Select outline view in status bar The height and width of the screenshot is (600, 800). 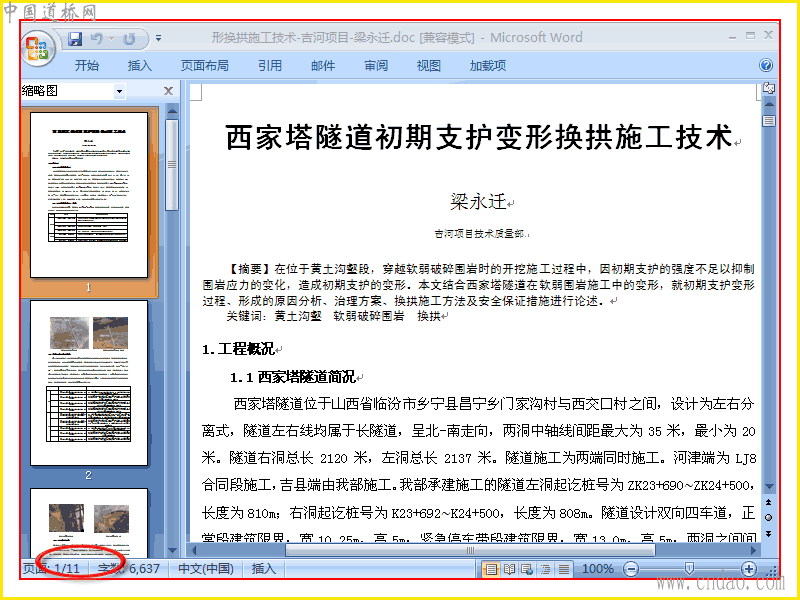click(545, 569)
